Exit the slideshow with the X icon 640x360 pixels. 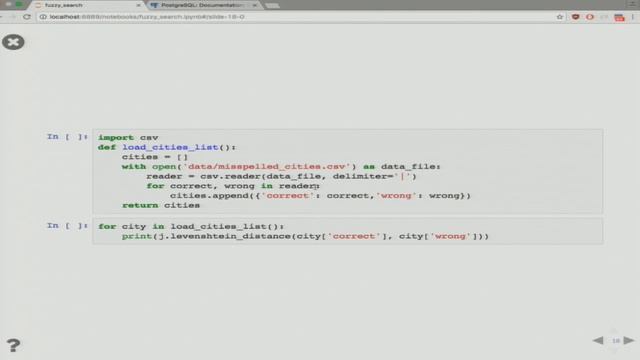[13, 42]
